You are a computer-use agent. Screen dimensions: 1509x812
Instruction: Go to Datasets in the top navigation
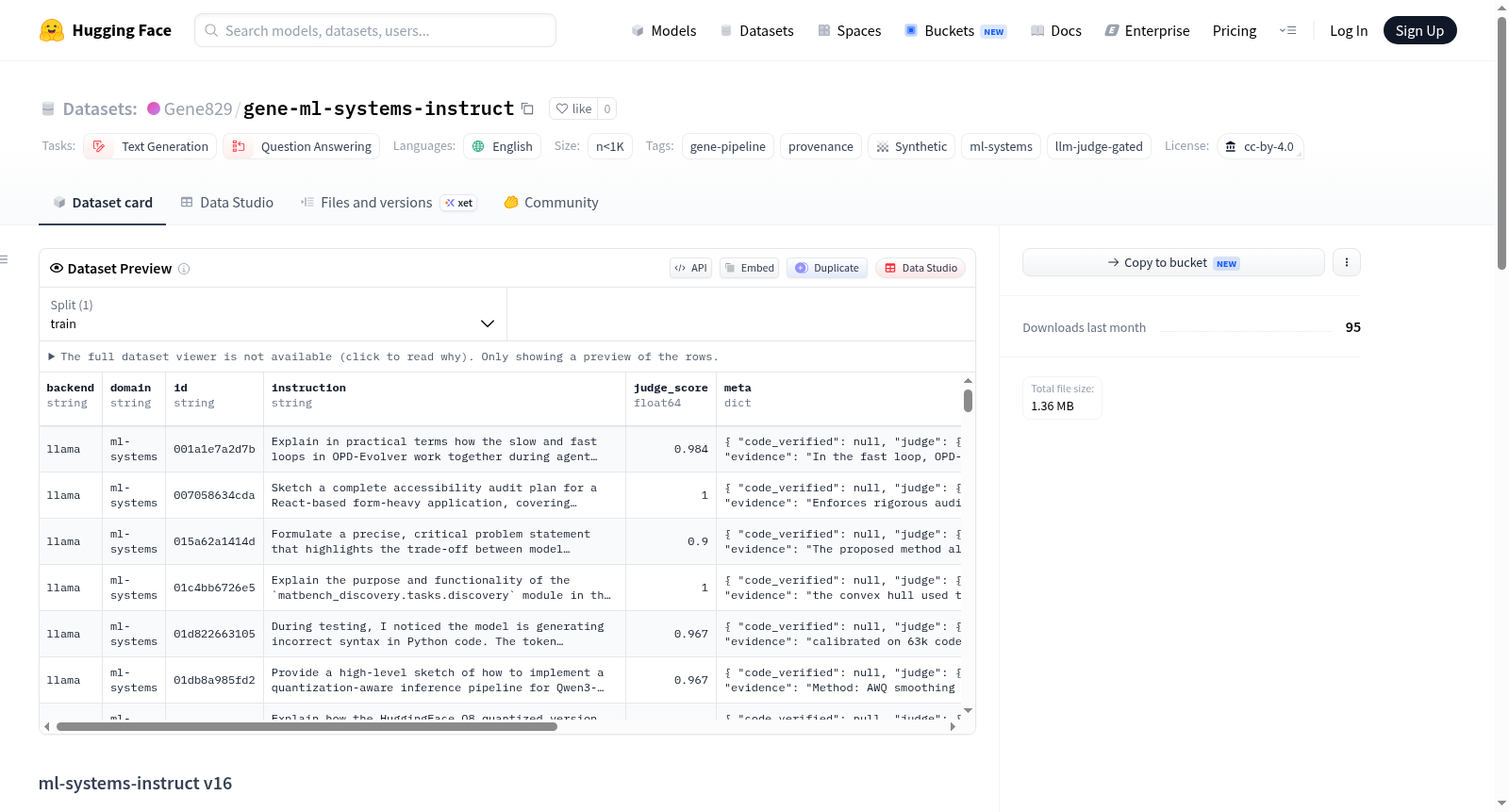pos(757,30)
